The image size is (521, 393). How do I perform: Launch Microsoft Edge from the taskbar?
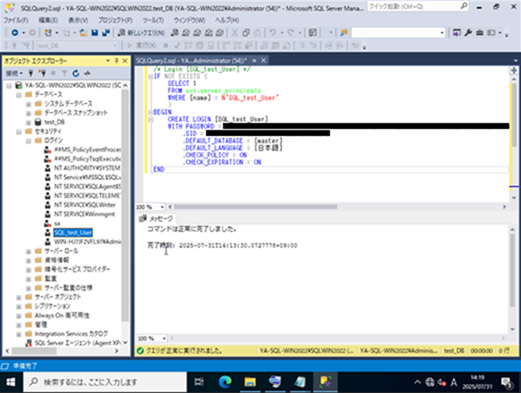coord(225,382)
